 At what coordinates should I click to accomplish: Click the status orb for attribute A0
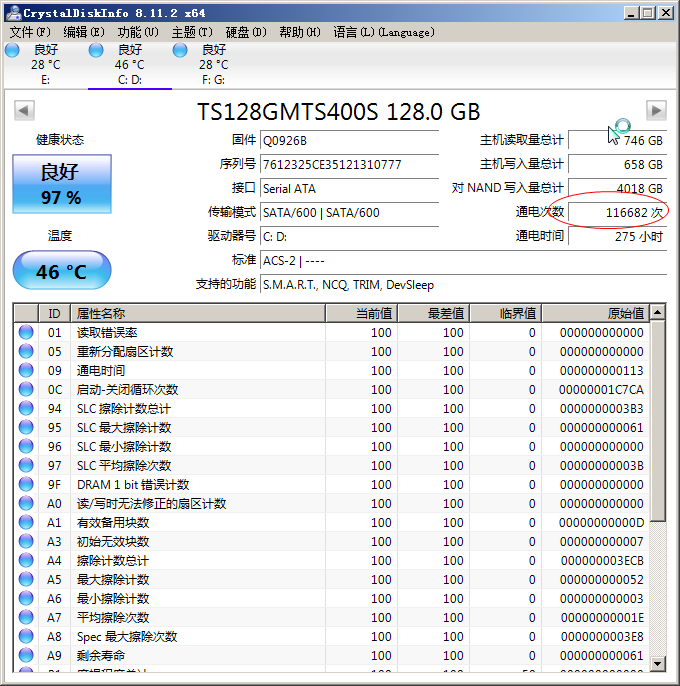coord(26,503)
